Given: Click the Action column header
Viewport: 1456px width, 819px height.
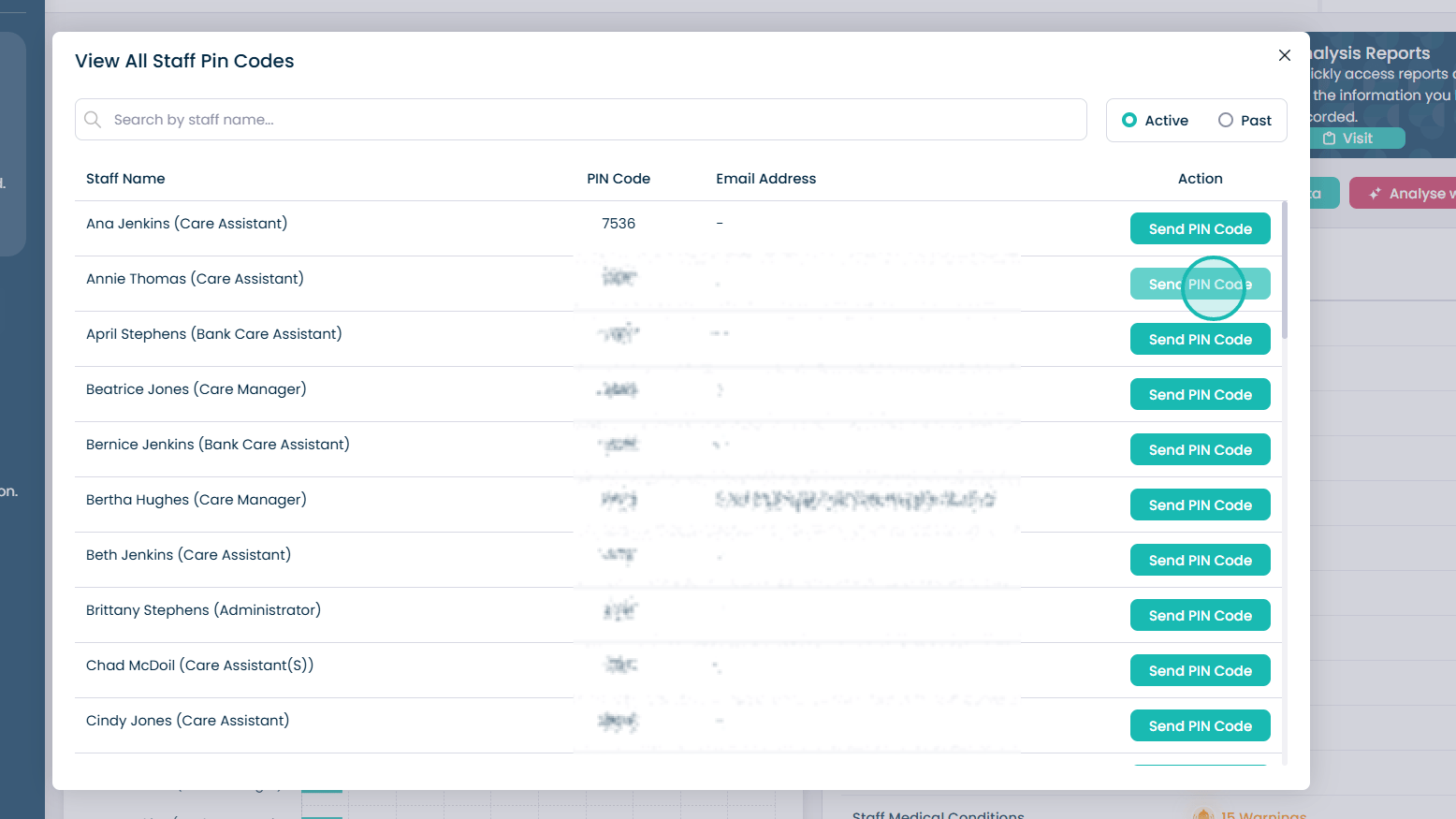Looking at the screenshot, I should [1201, 179].
